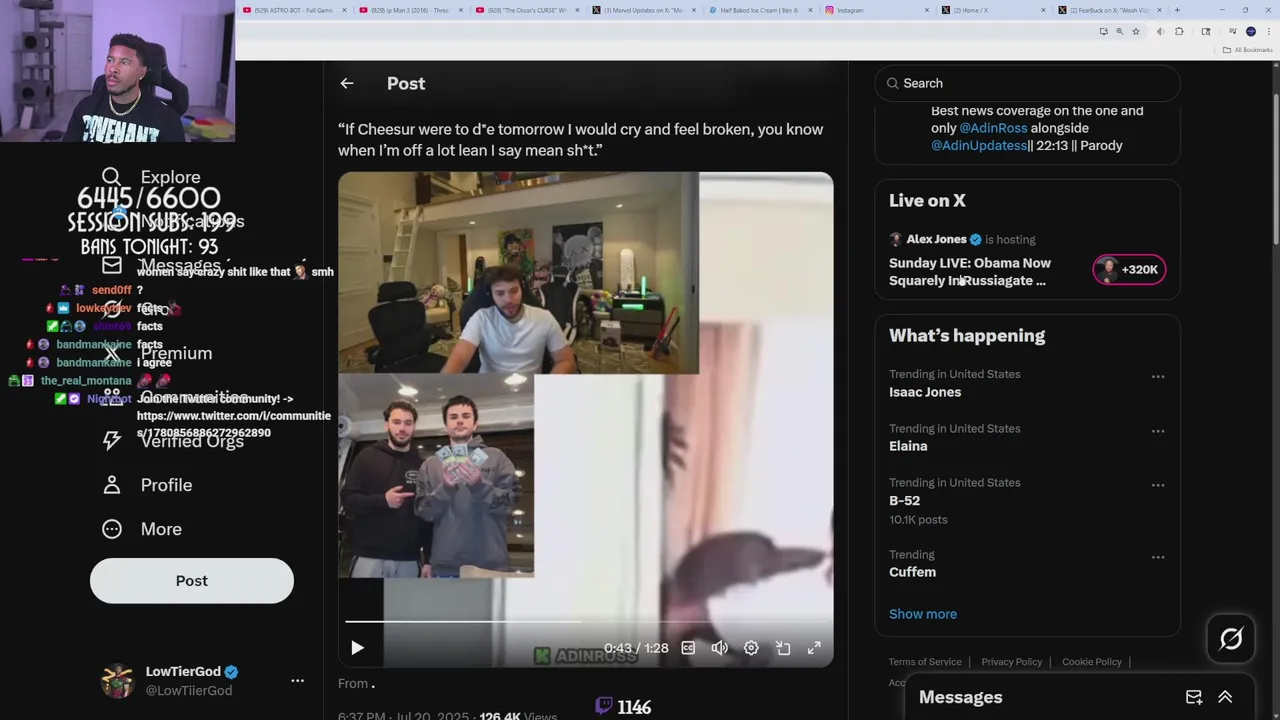The image size is (1280, 720).
Task: Toggle video closed captions
Action: click(688, 648)
